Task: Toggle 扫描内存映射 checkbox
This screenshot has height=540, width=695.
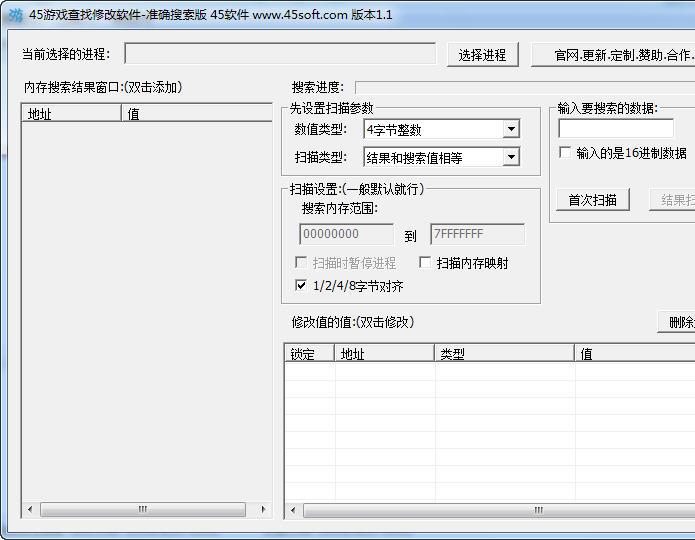Action: pos(425,263)
